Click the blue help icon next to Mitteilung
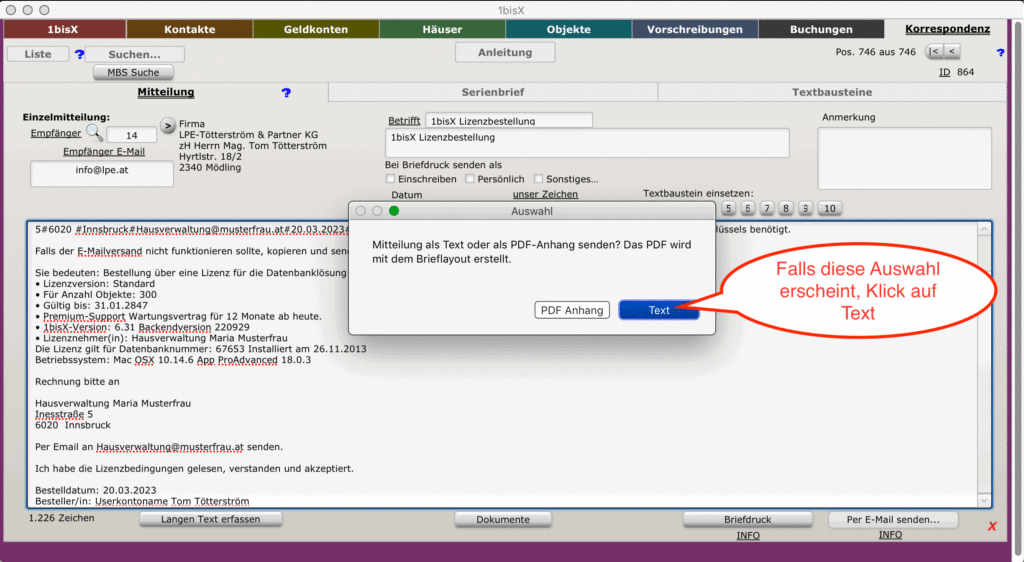The height and width of the screenshot is (562, 1024). click(286, 93)
